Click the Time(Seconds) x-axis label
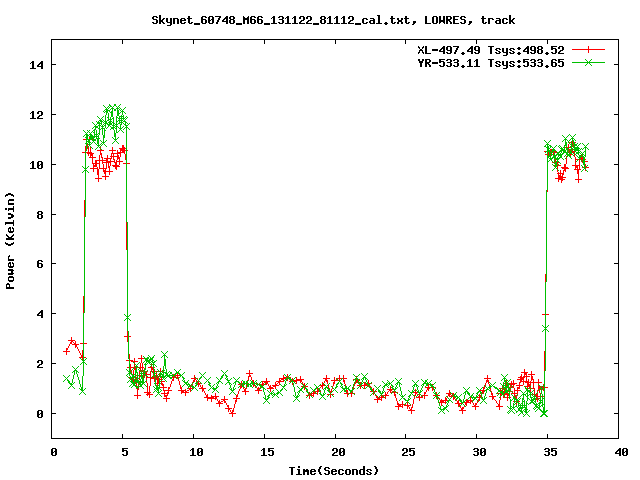The height and width of the screenshot is (480, 640). [334, 471]
